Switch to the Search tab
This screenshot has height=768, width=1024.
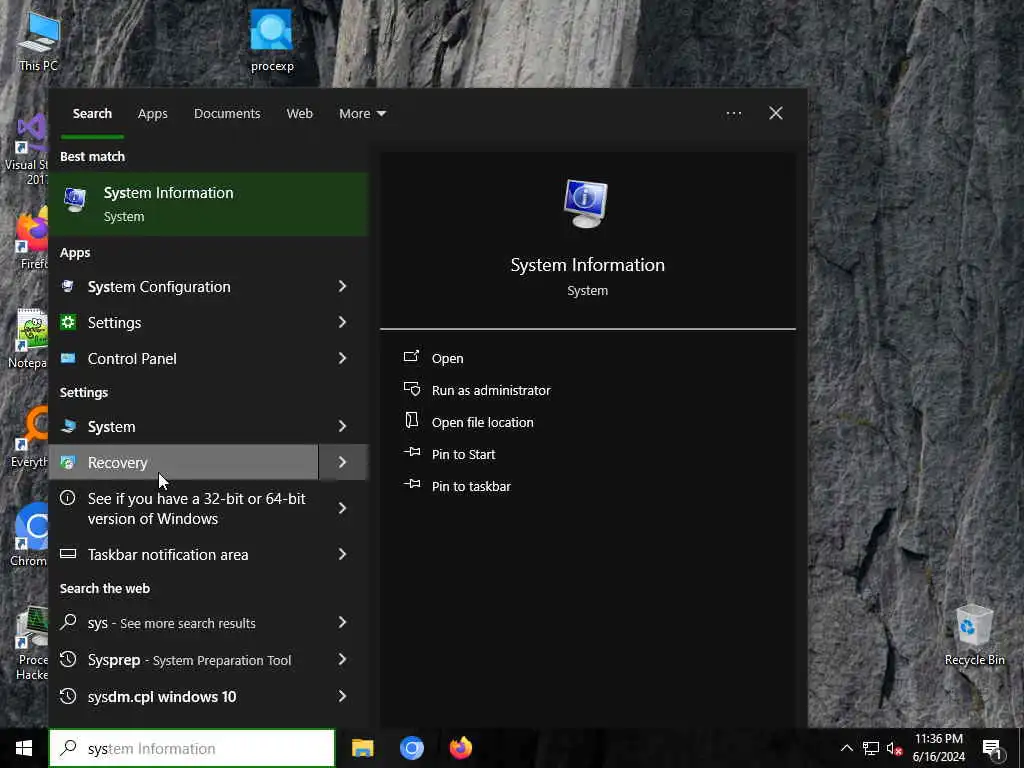point(92,114)
